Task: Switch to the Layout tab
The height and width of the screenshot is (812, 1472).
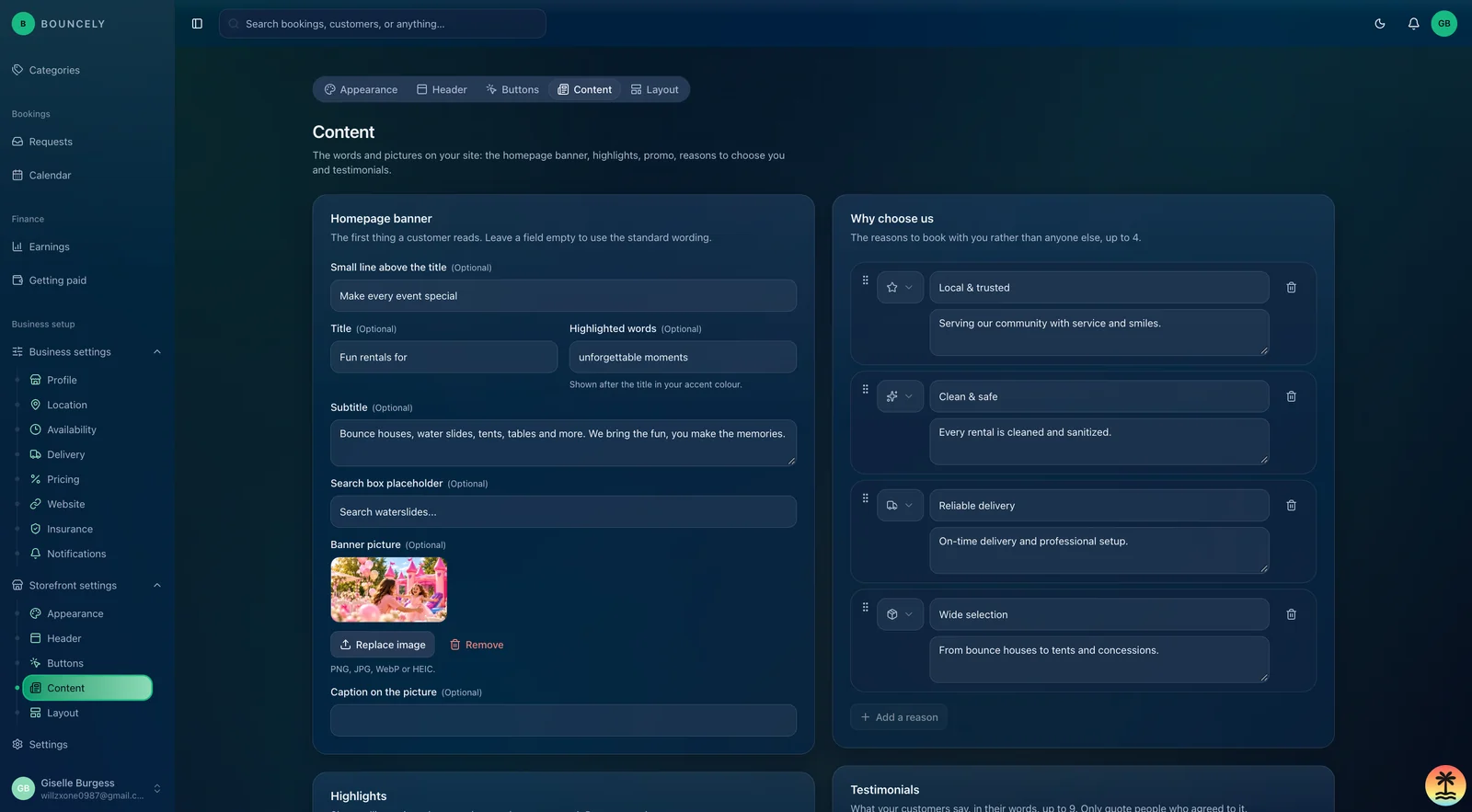Action: pyautogui.click(x=655, y=89)
